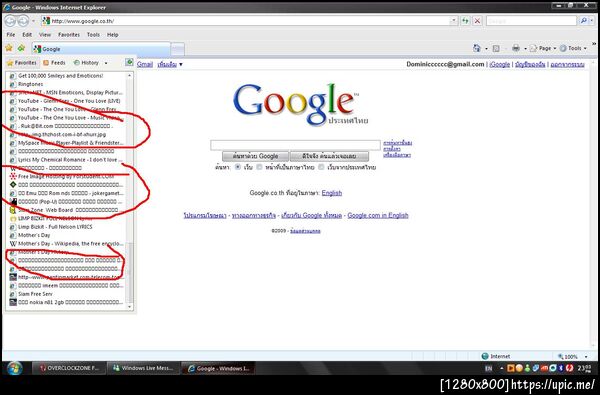Open the Tools menu in menu bar
600x395 pixels.
tap(93, 34)
